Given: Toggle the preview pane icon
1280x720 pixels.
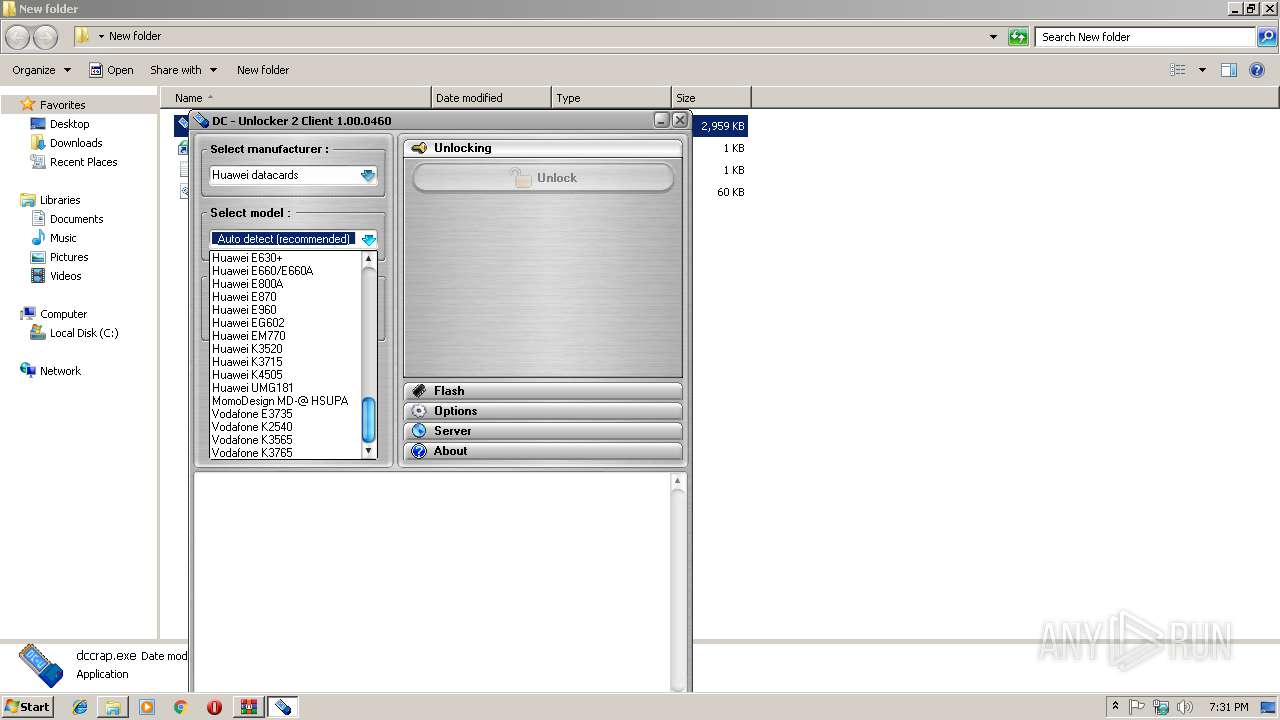Looking at the screenshot, I should tap(1229, 70).
